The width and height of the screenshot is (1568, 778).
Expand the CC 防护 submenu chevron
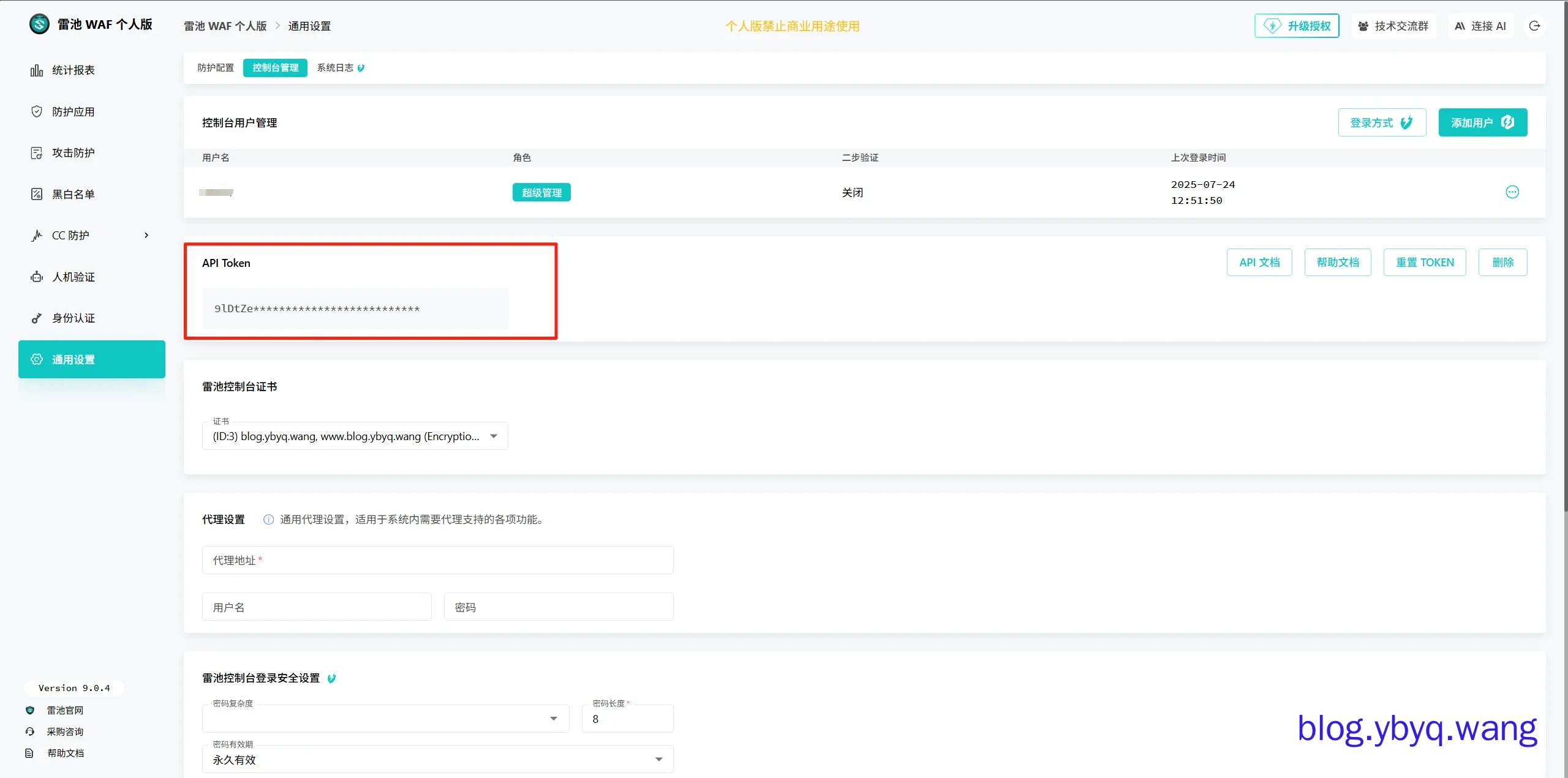click(146, 236)
